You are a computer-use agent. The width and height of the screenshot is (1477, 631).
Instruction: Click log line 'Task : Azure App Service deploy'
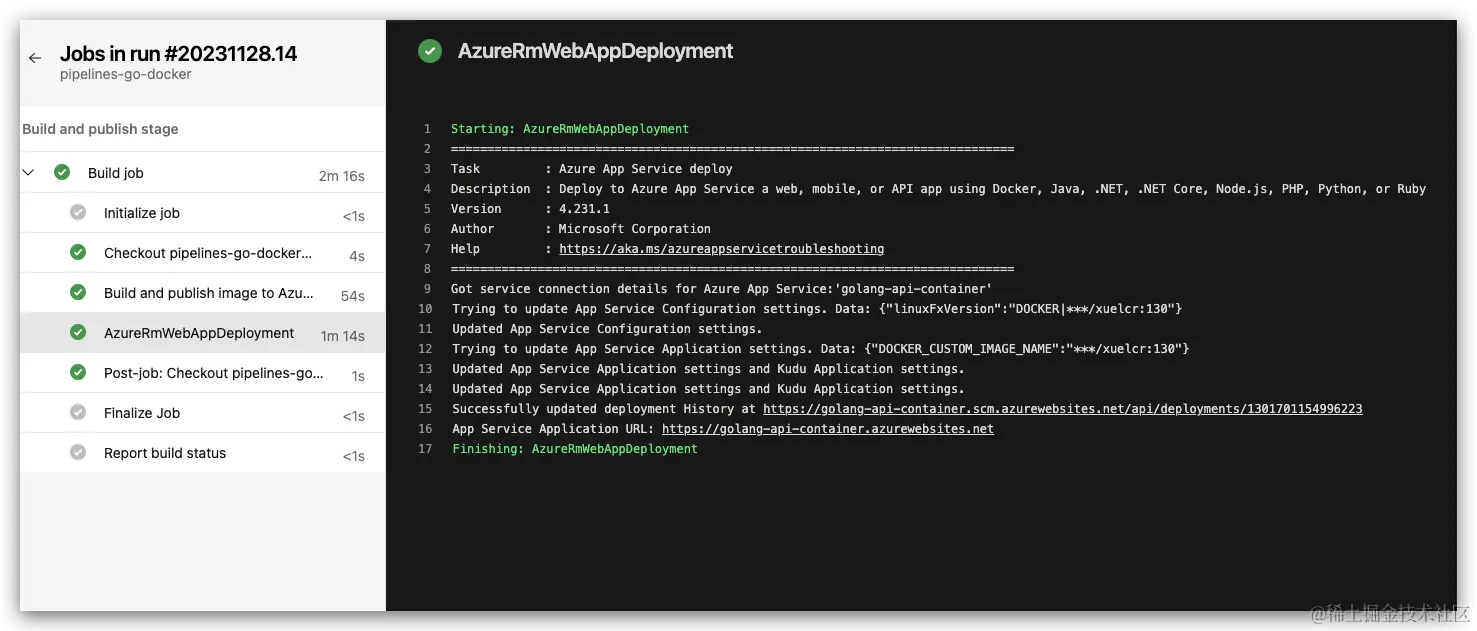point(592,169)
